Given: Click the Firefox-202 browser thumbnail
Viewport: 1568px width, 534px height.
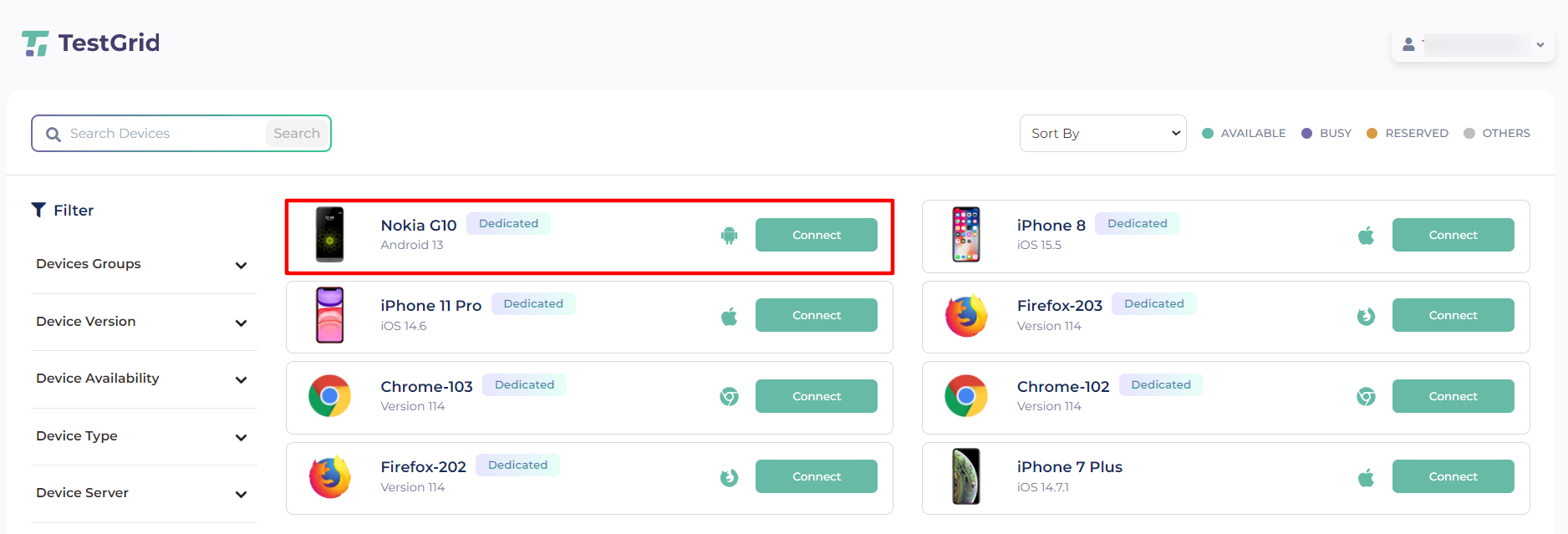Looking at the screenshot, I should pos(330,477).
